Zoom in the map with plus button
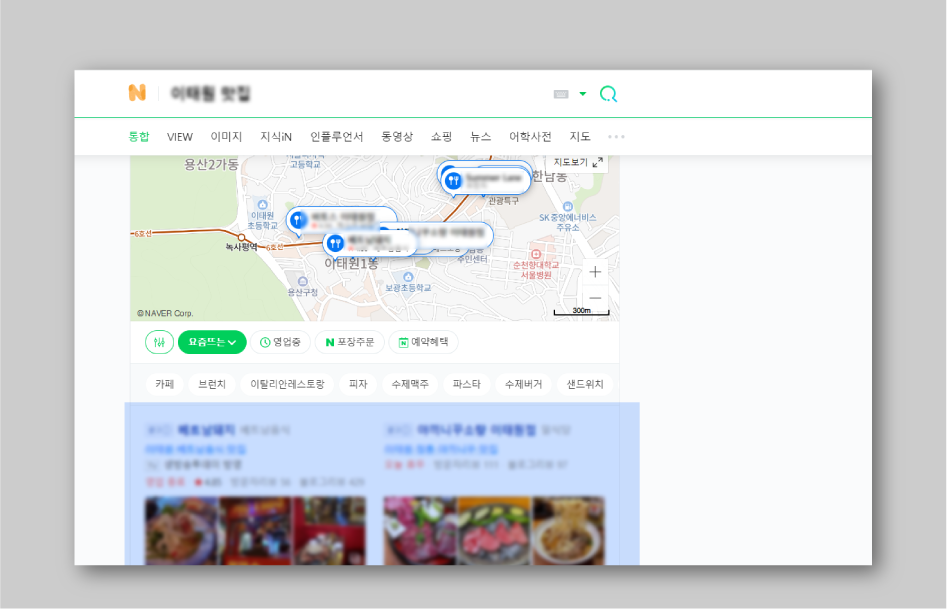 tap(595, 272)
